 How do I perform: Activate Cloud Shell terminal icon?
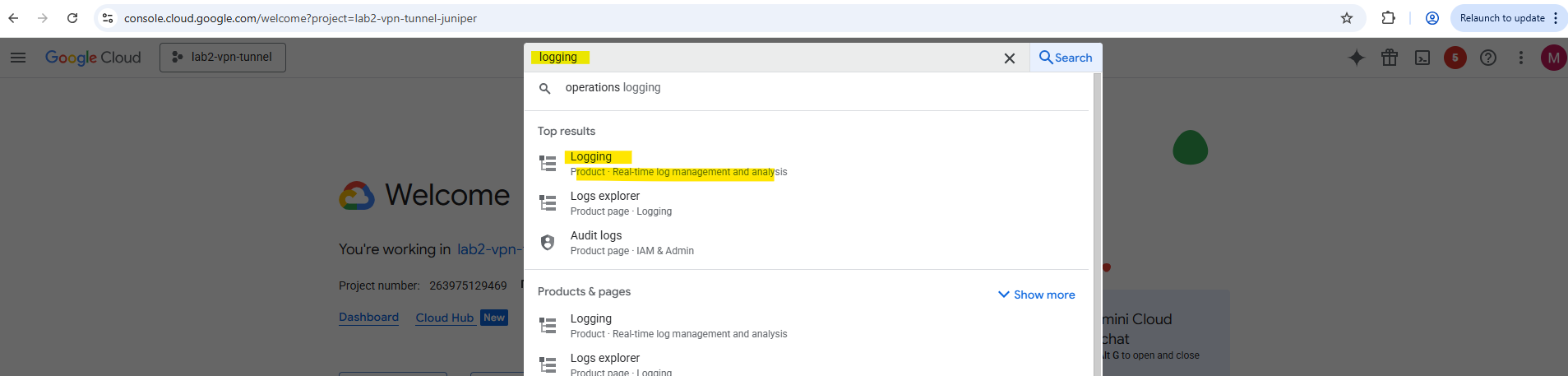pos(1422,58)
